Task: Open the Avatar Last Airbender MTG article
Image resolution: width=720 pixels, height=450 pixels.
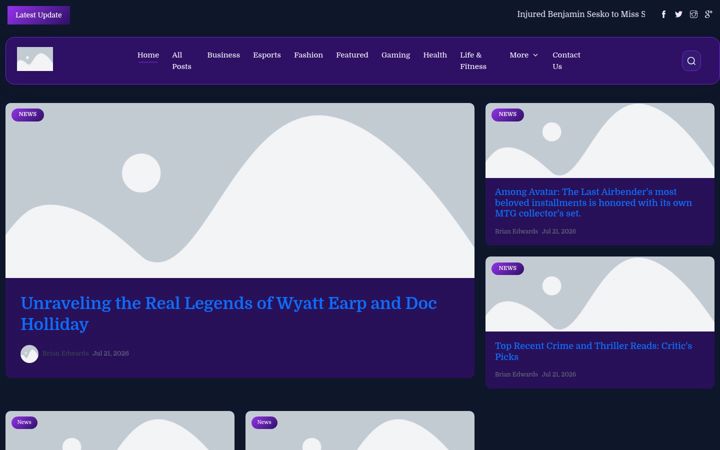Action: coord(593,202)
